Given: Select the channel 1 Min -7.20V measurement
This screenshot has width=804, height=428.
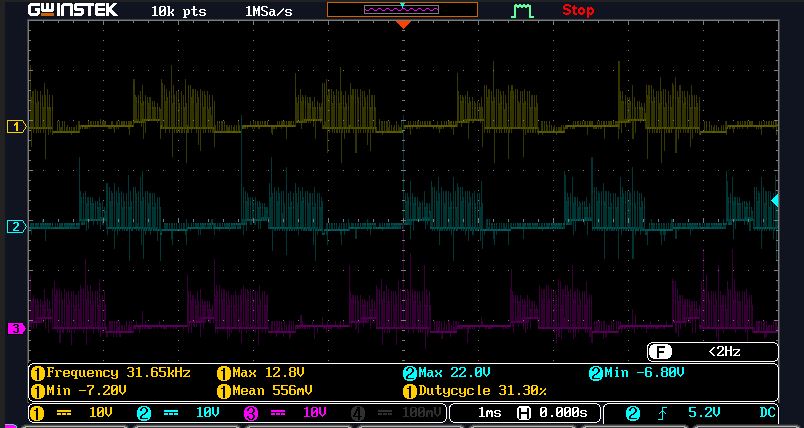Looking at the screenshot, I should point(79,391).
